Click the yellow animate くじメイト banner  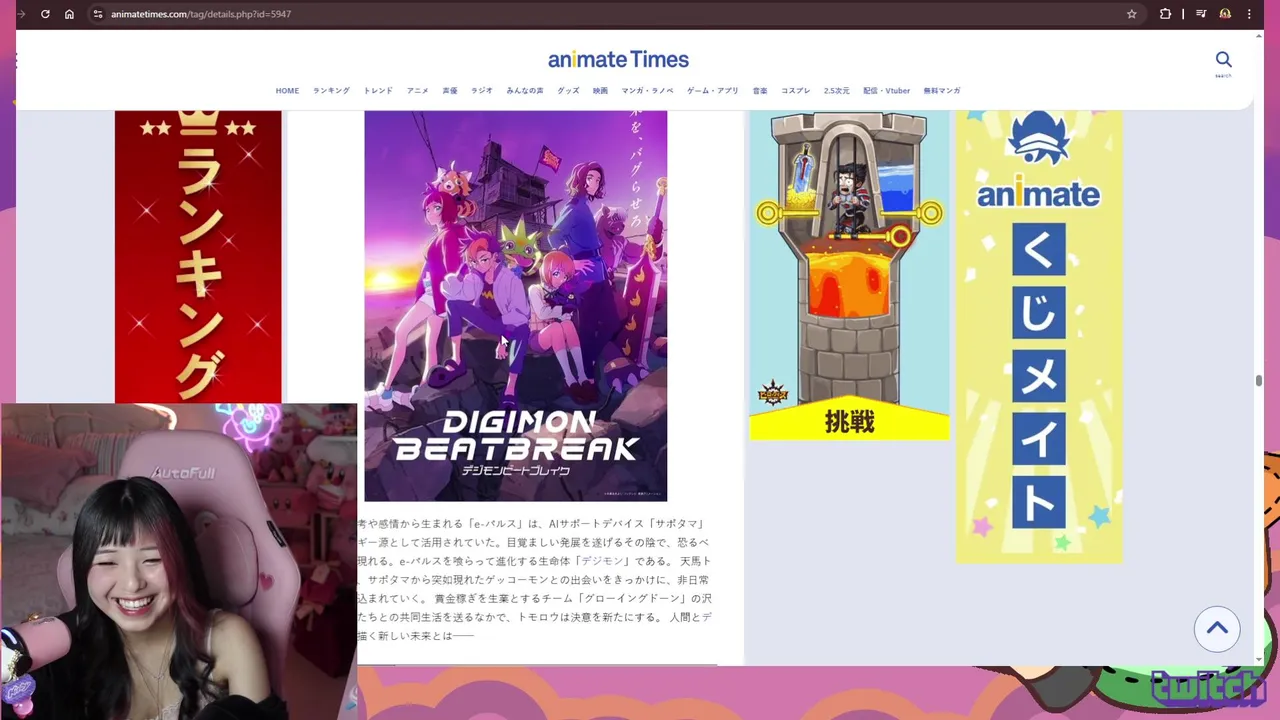tap(1039, 336)
